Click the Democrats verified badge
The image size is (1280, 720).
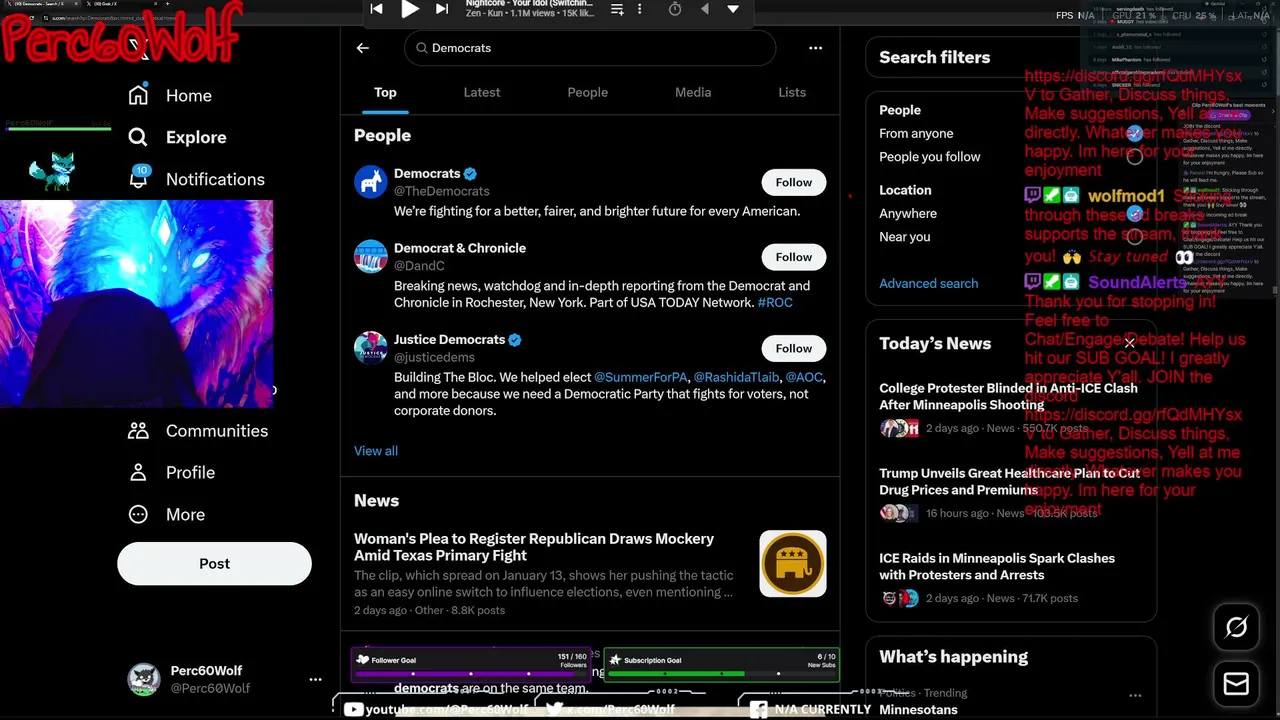coord(470,174)
